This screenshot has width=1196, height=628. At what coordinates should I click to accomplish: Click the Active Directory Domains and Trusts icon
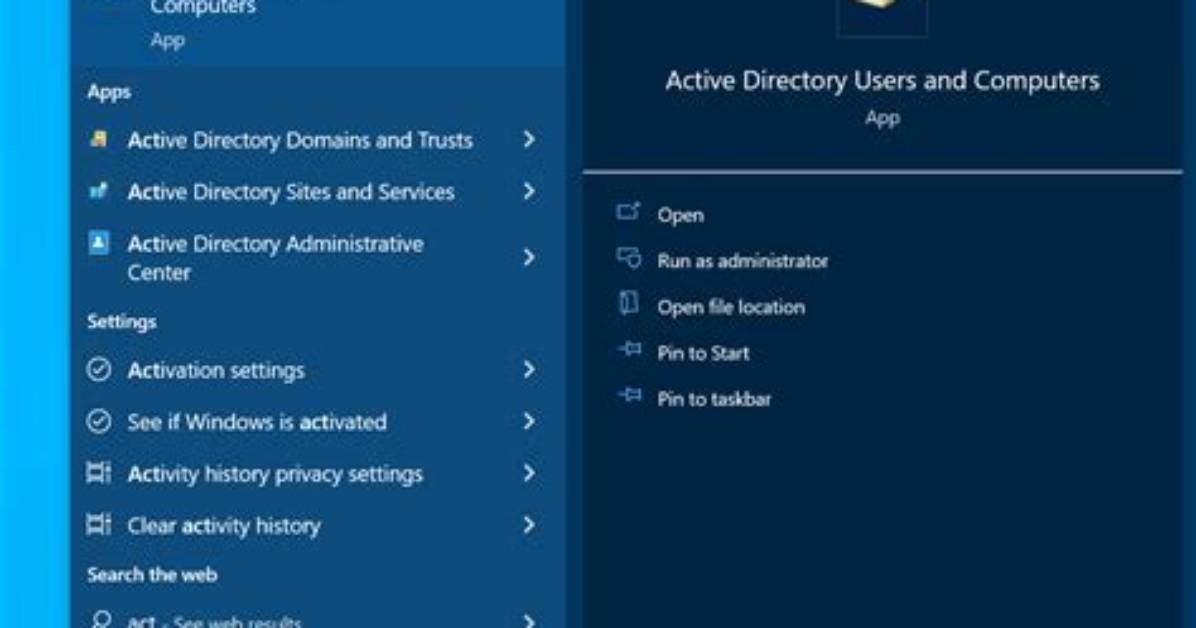(x=98, y=140)
